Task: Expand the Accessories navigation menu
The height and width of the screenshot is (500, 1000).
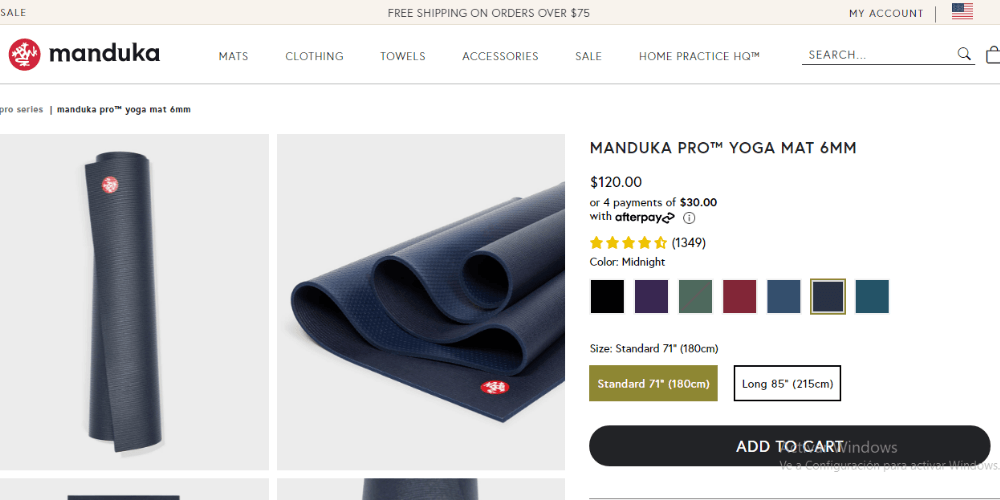Action: 500,56
